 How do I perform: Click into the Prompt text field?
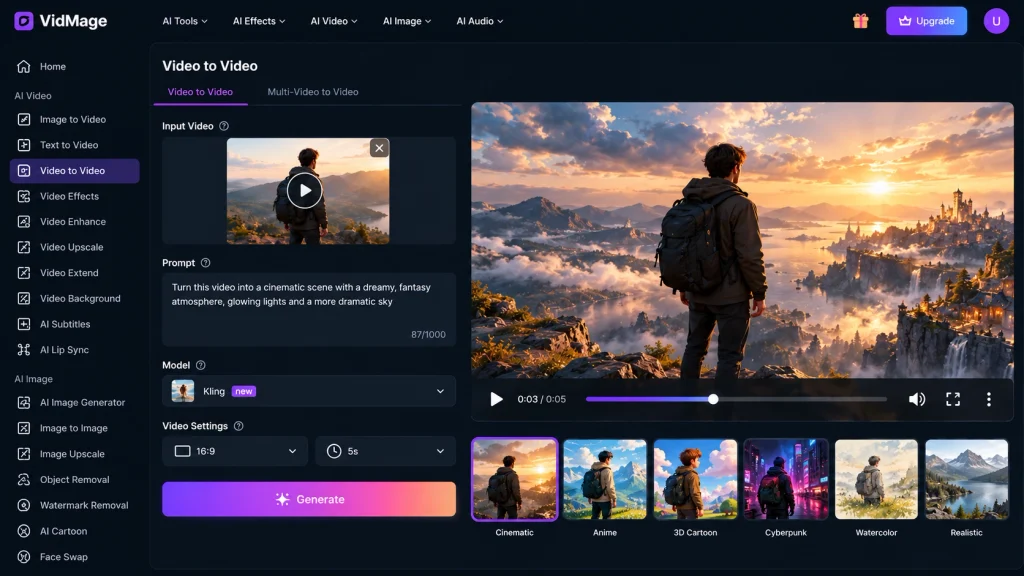click(x=309, y=310)
